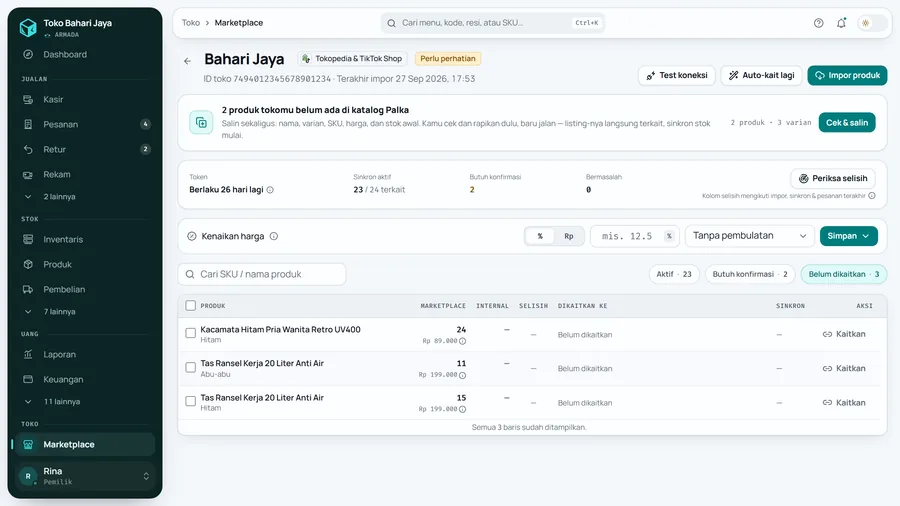Focus the global search field
Screen dimensions: 900x506
[x=492, y=23]
